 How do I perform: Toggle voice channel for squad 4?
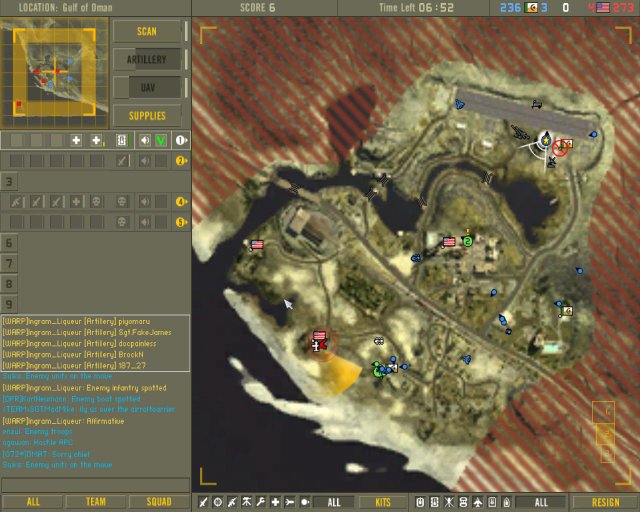pos(144,202)
